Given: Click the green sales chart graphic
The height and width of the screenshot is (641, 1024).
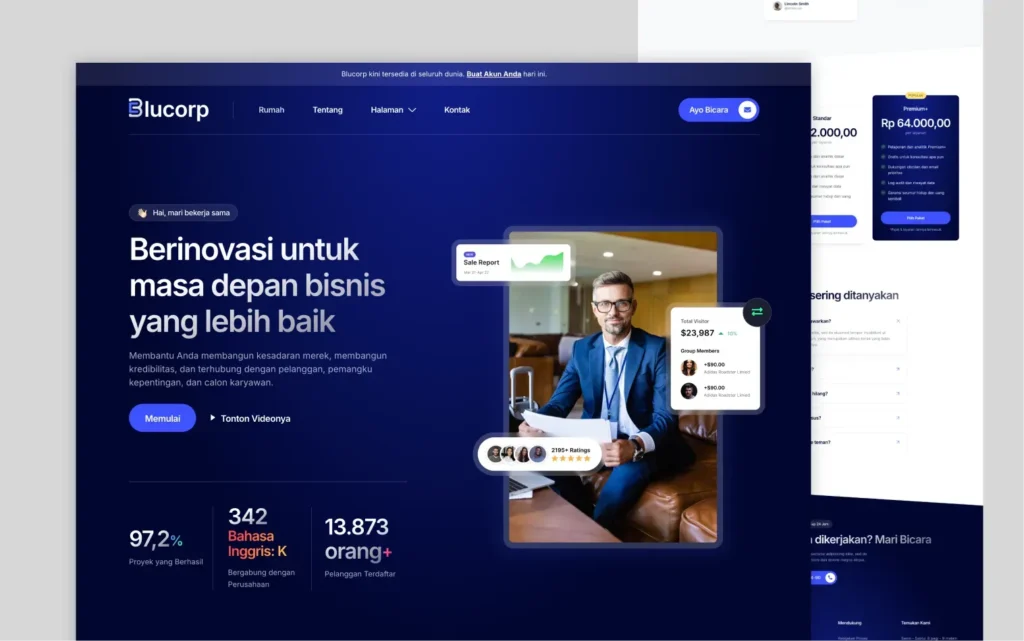Looking at the screenshot, I should coord(537,262).
